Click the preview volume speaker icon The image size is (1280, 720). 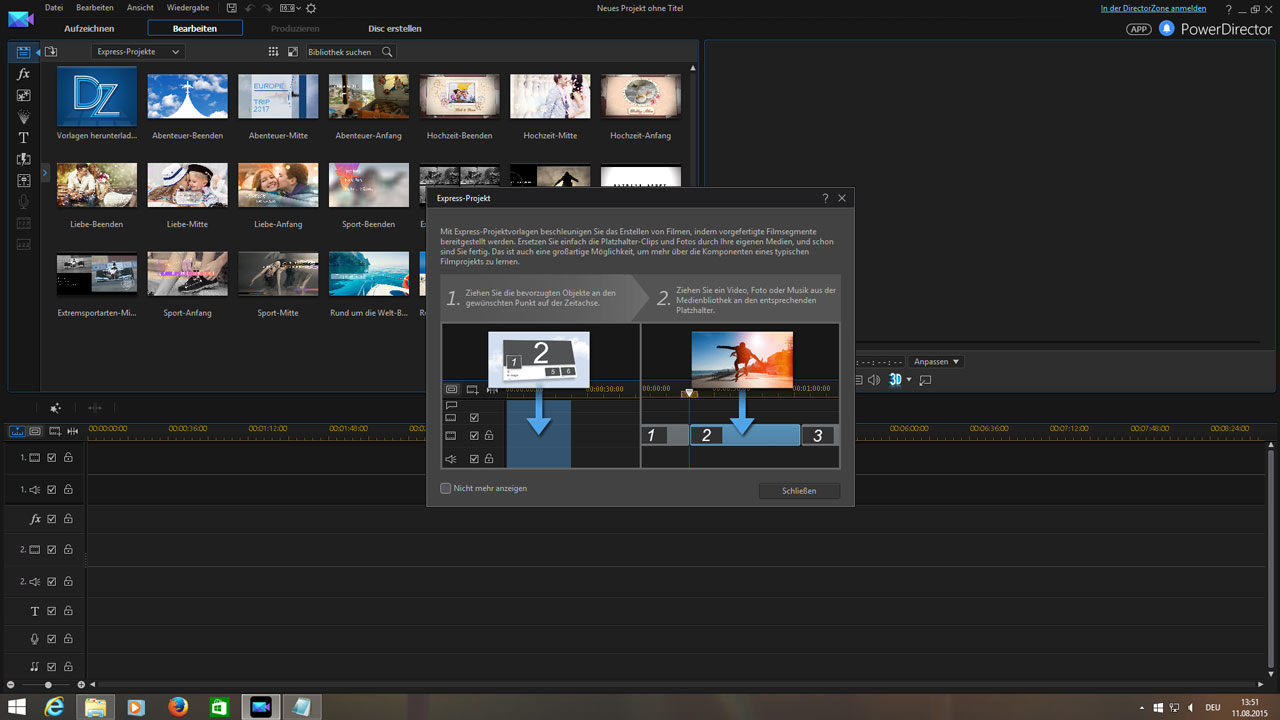click(873, 380)
